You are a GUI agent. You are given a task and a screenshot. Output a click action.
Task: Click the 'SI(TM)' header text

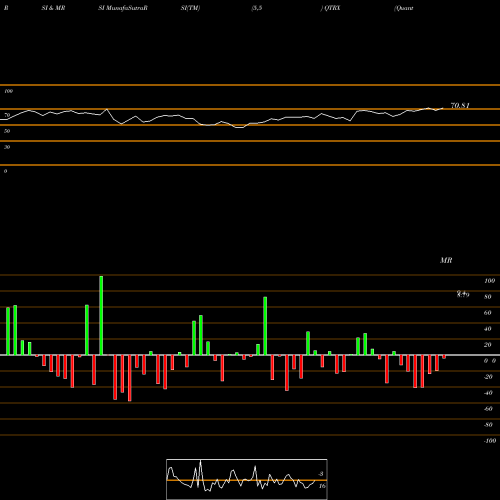click(190, 8)
